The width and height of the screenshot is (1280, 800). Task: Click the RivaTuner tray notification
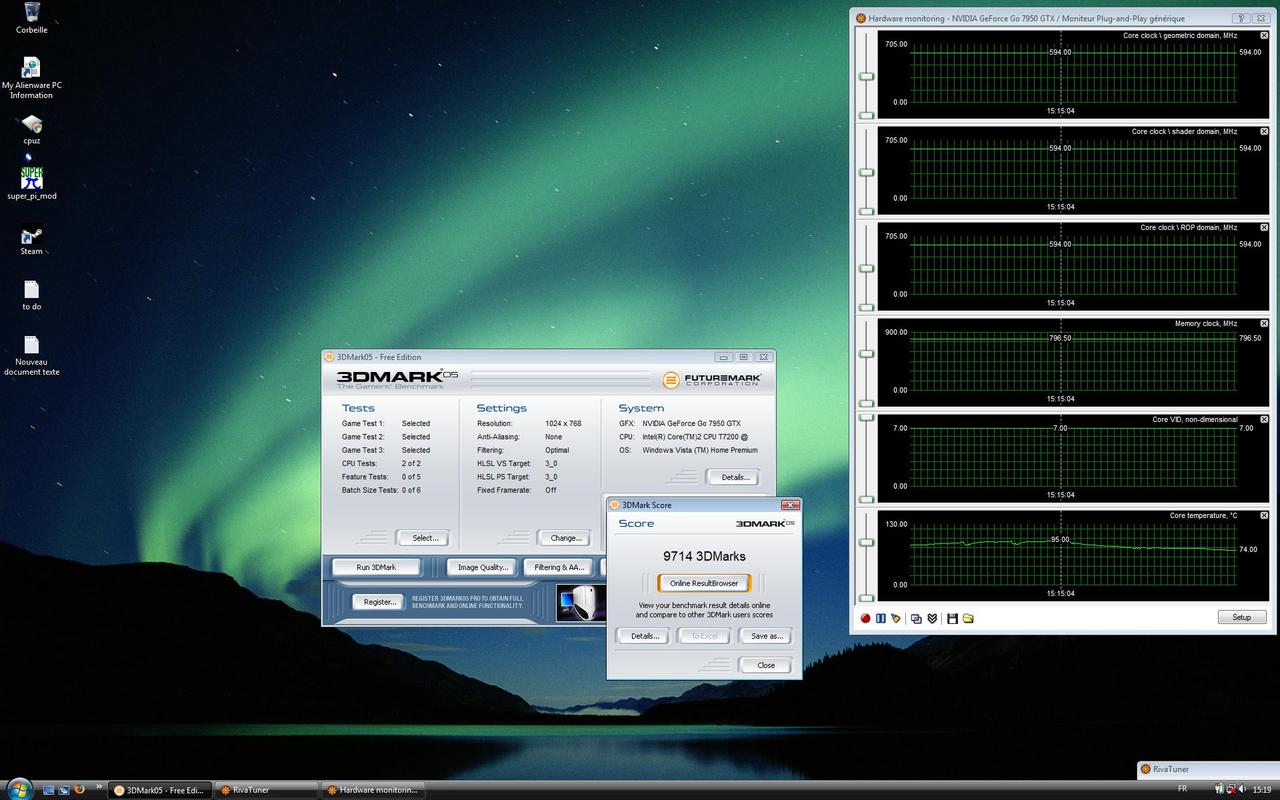click(x=1208, y=769)
